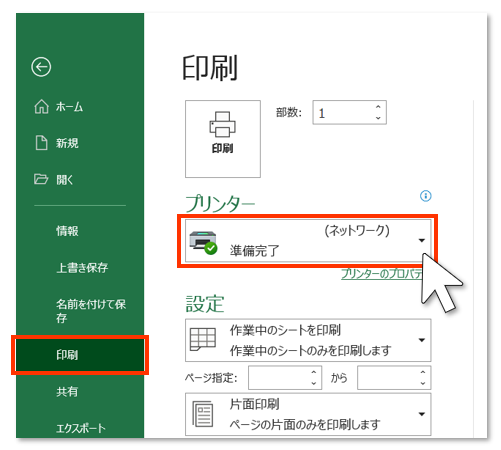
Task: Click the network printer status icon
Action: point(203,242)
